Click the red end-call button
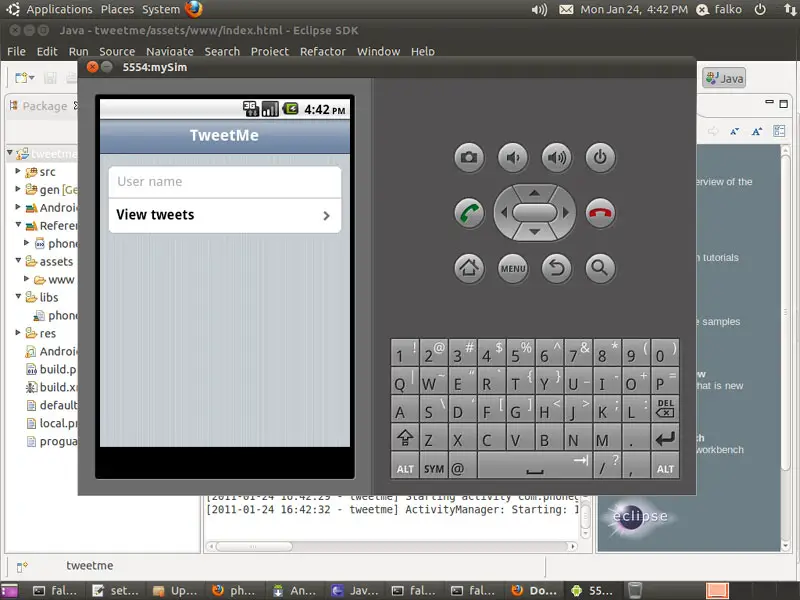The image size is (800, 600). [x=600, y=213]
